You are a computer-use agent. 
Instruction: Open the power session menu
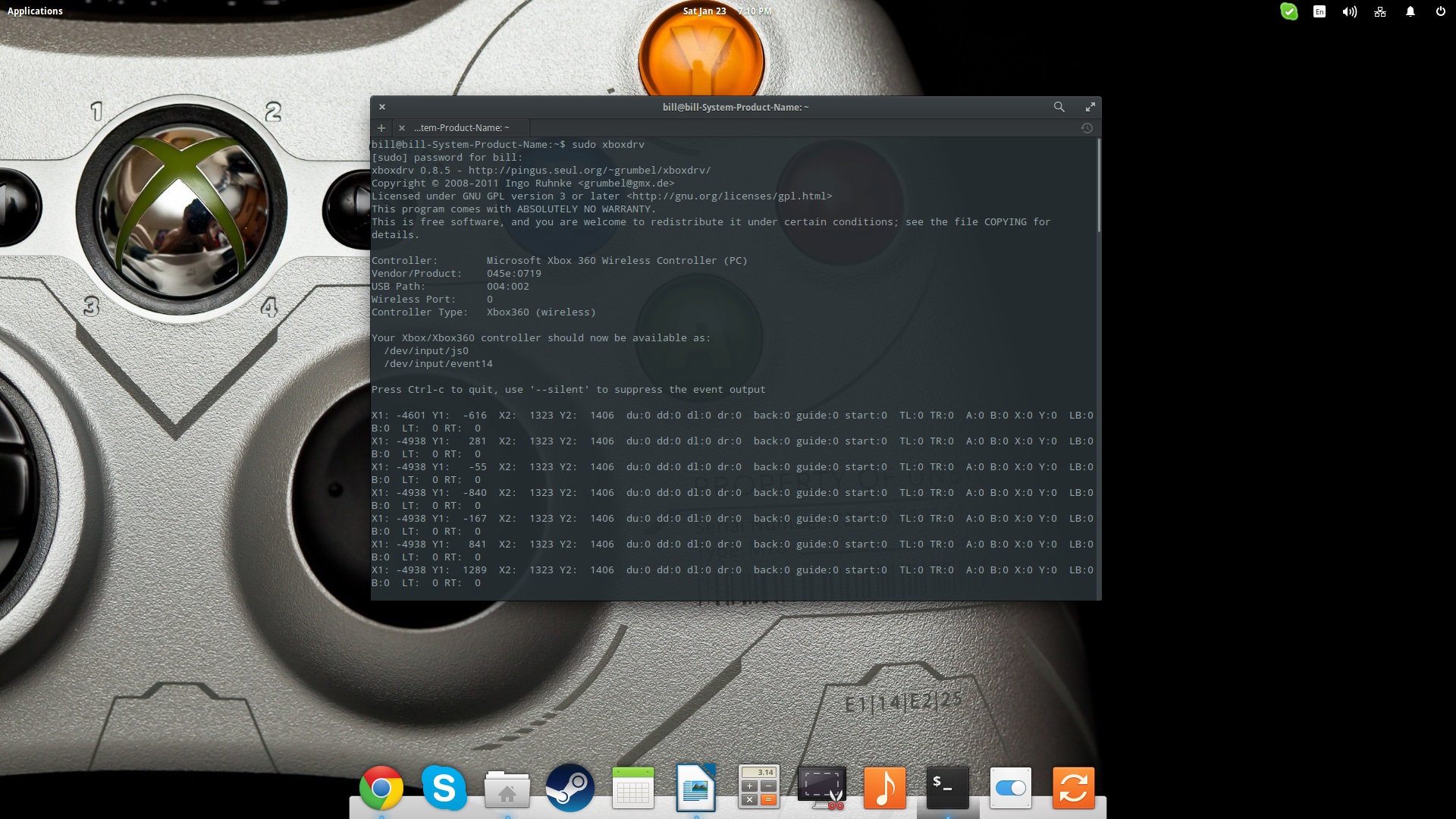pos(1440,11)
